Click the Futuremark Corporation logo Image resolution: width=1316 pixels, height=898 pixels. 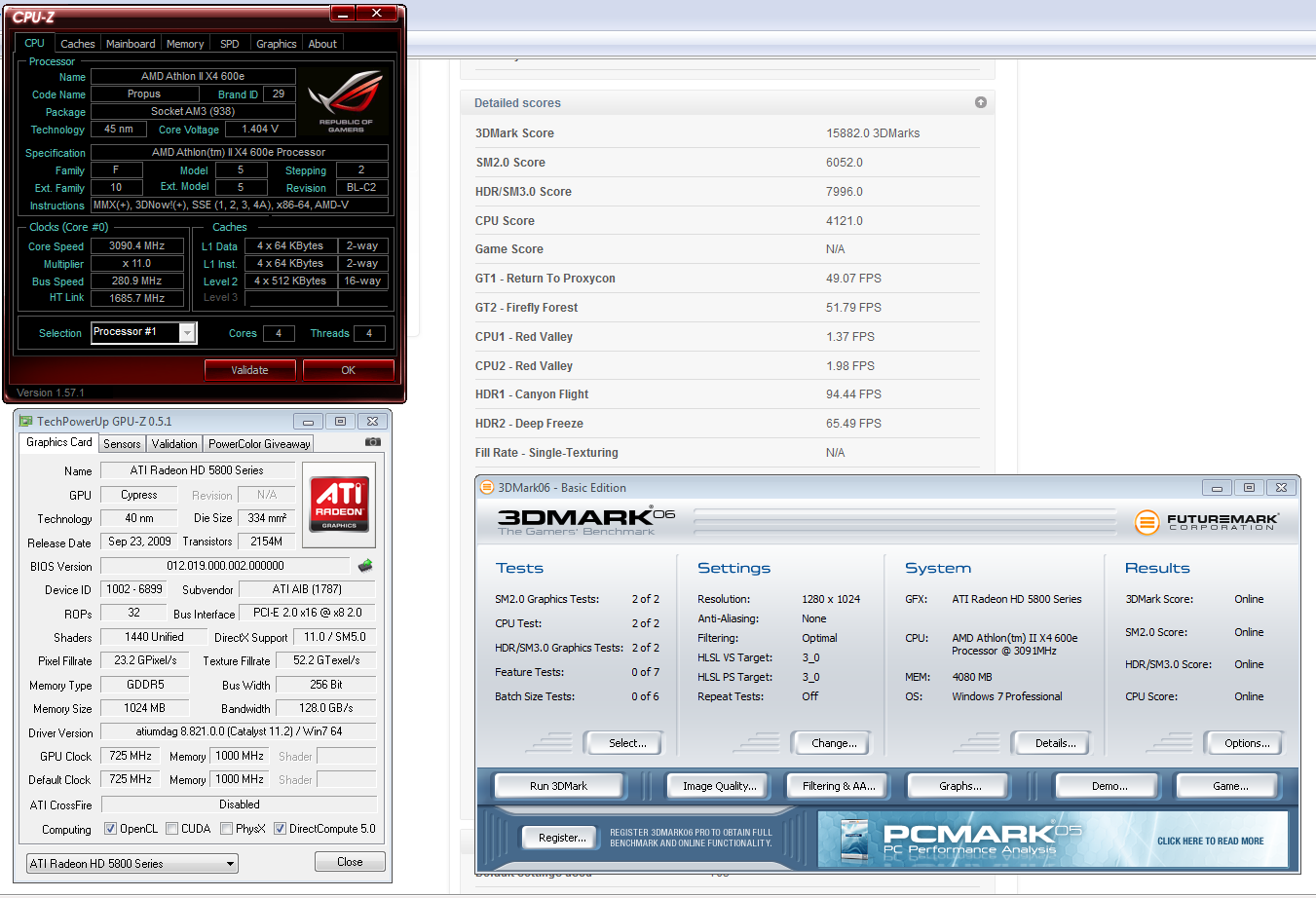1205,522
